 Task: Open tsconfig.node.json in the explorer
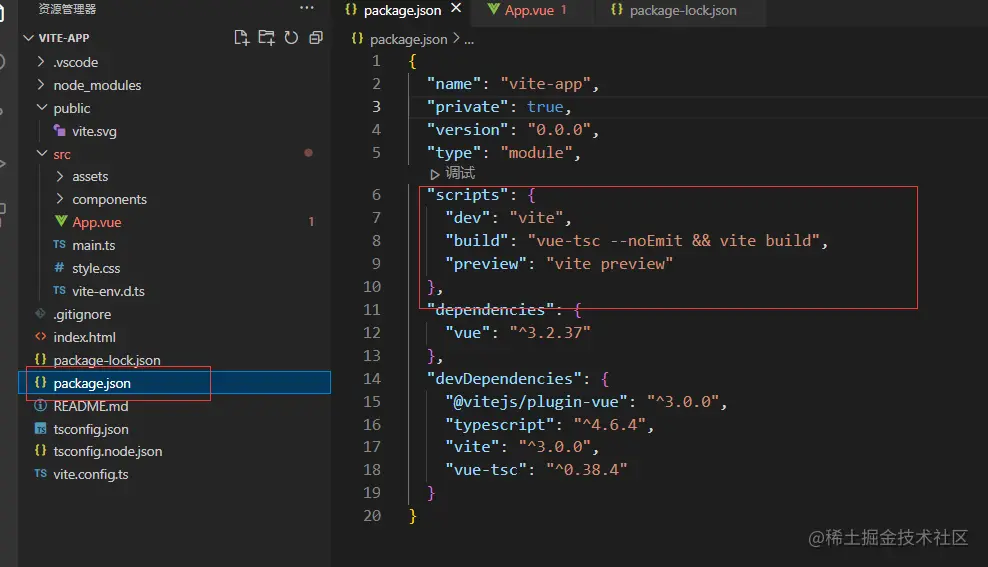pos(108,452)
